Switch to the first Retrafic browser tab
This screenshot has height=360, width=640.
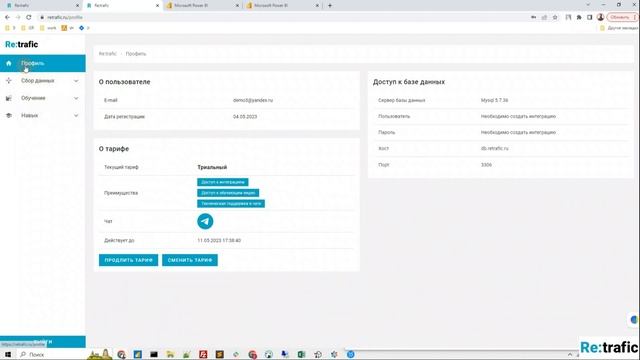[42, 6]
